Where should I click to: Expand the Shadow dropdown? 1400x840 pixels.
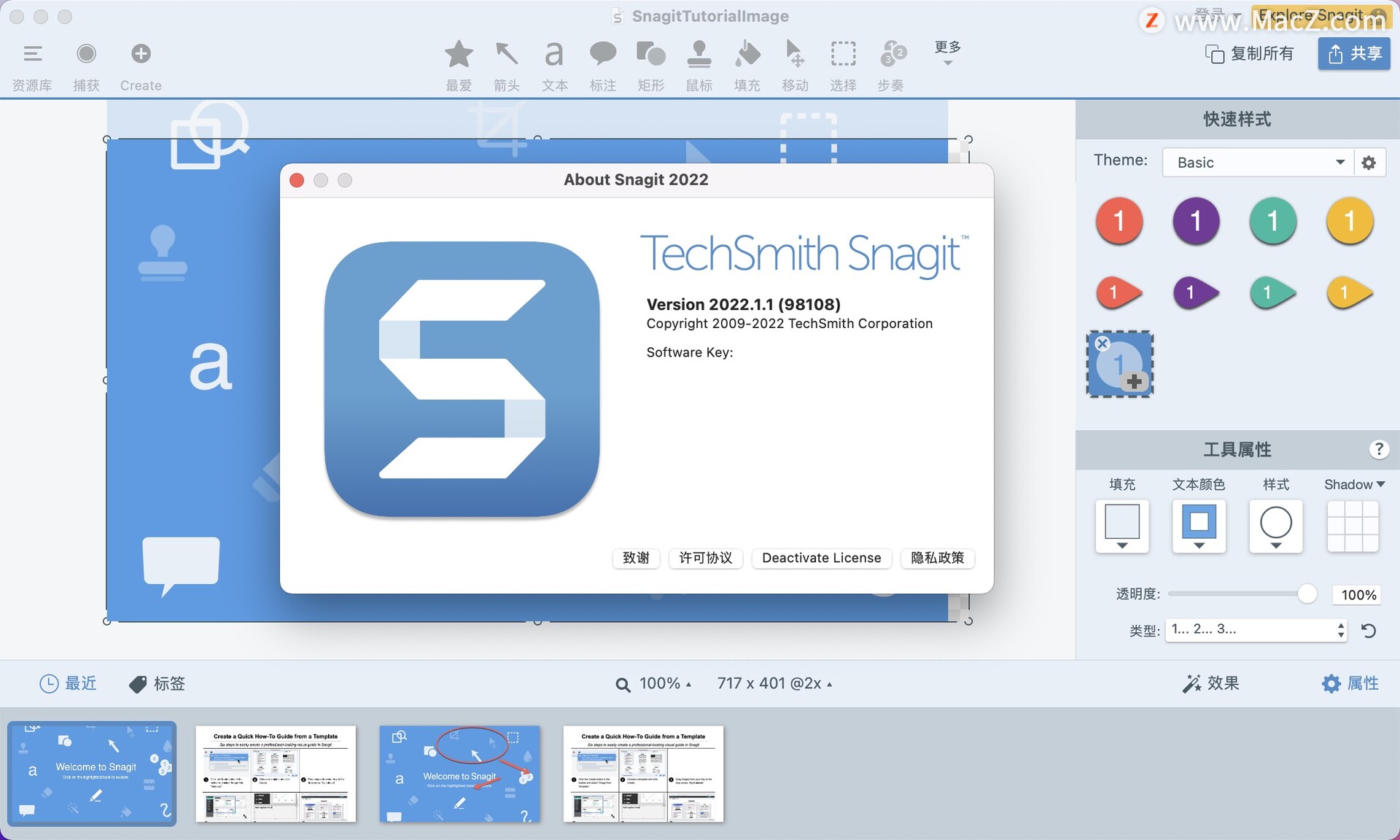pyautogui.click(x=1354, y=484)
